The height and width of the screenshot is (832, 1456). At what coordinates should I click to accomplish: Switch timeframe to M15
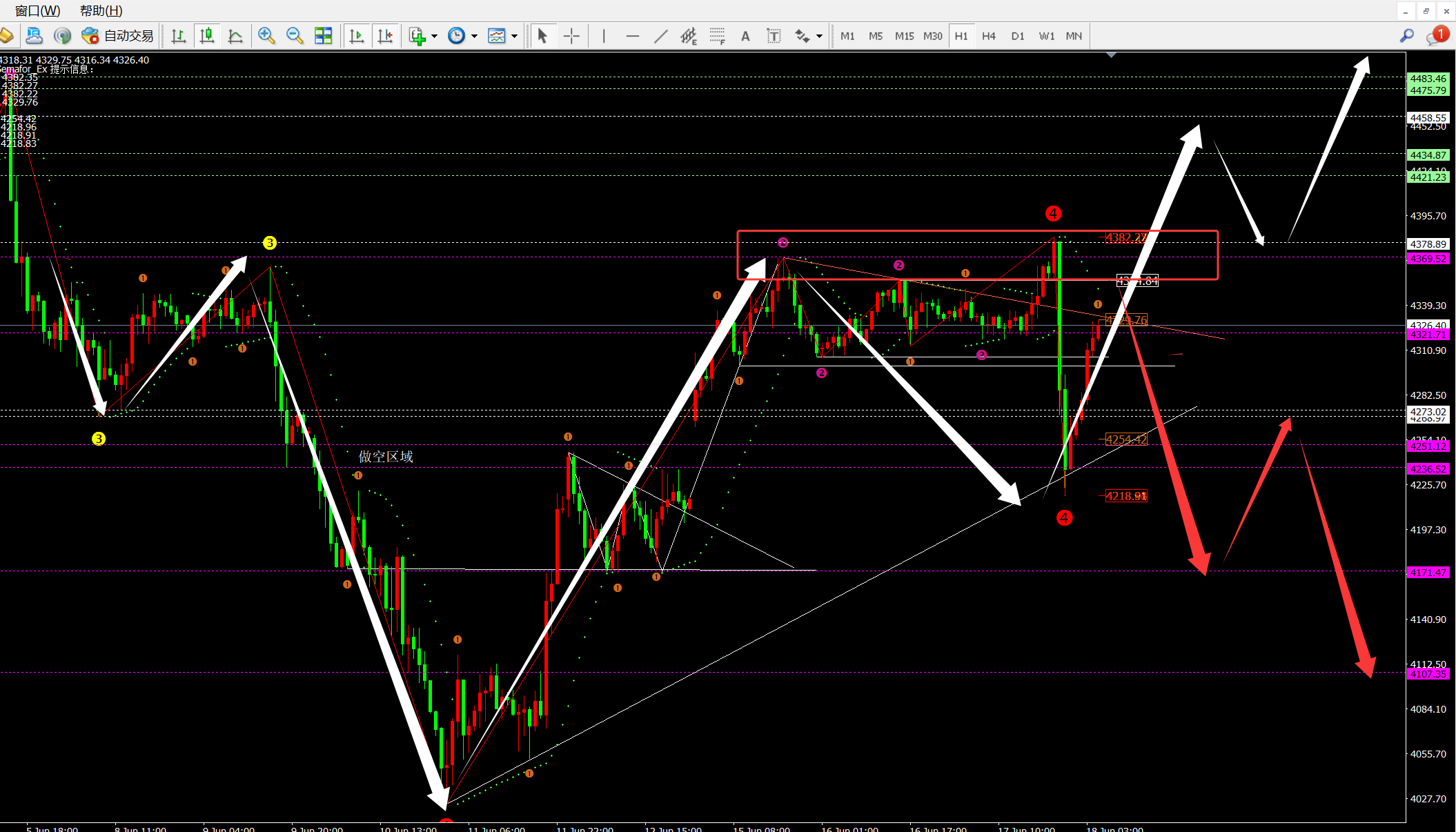(904, 36)
